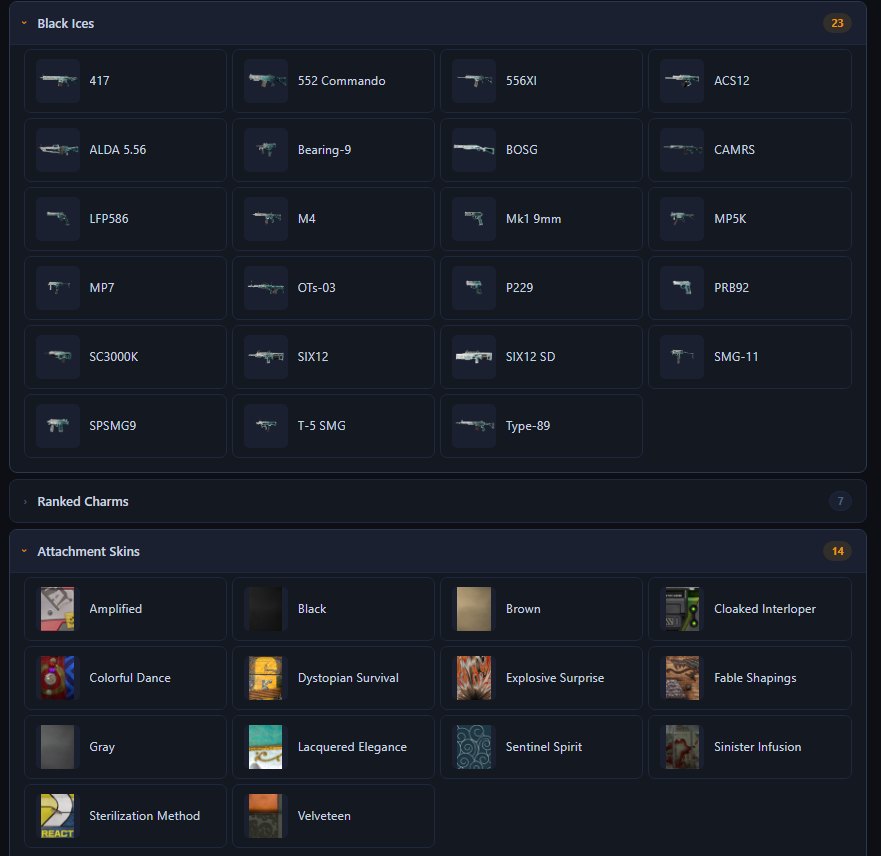Select the Sterilization Method skin thumbnail

57,816
